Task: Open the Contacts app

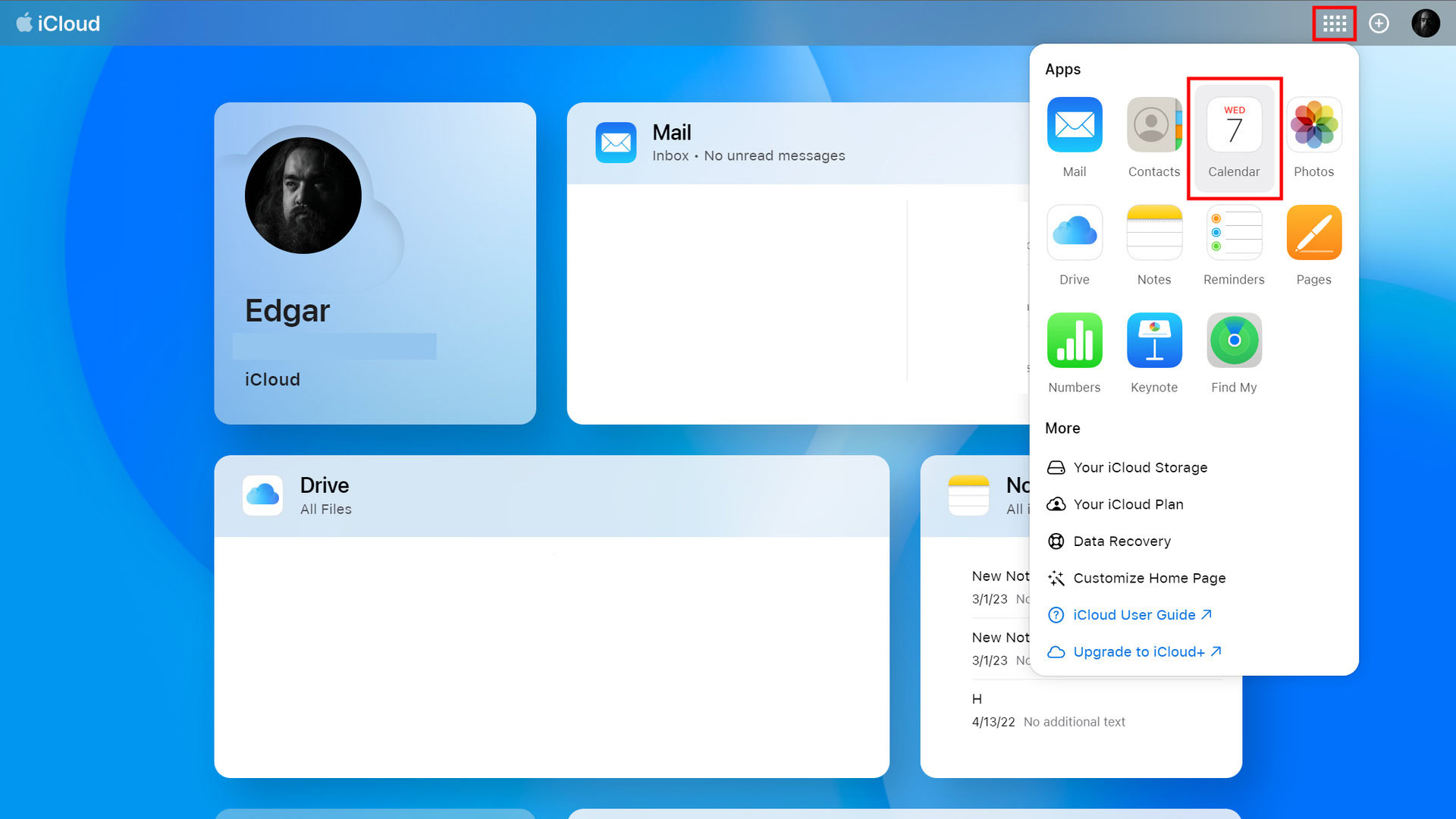Action: pyautogui.click(x=1153, y=125)
